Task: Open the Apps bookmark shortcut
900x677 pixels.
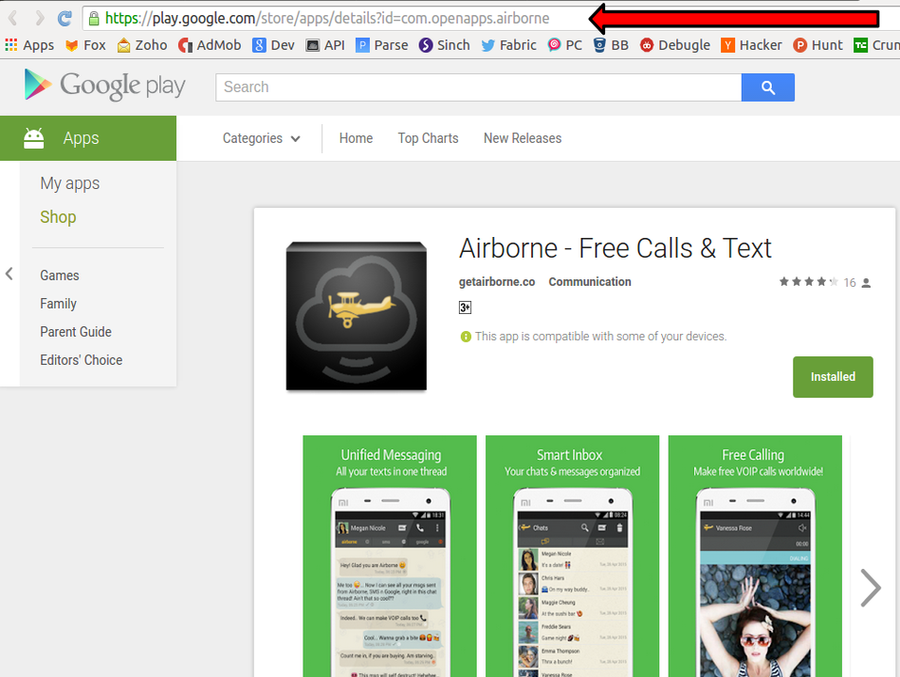Action: coord(29,45)
